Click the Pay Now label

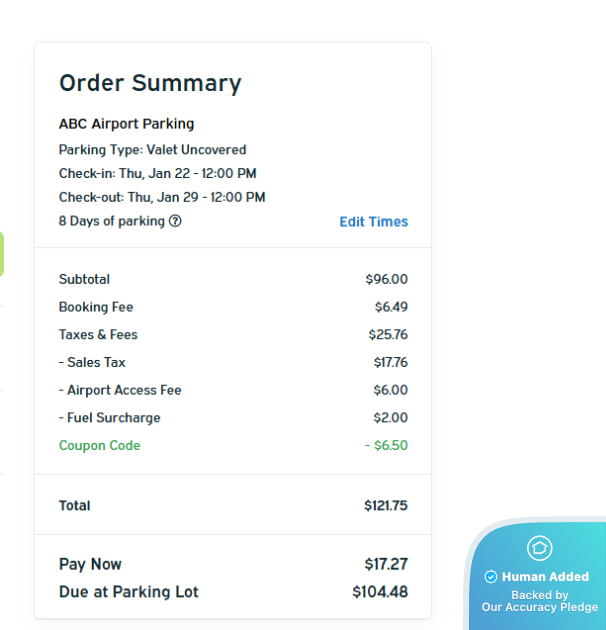90,564
